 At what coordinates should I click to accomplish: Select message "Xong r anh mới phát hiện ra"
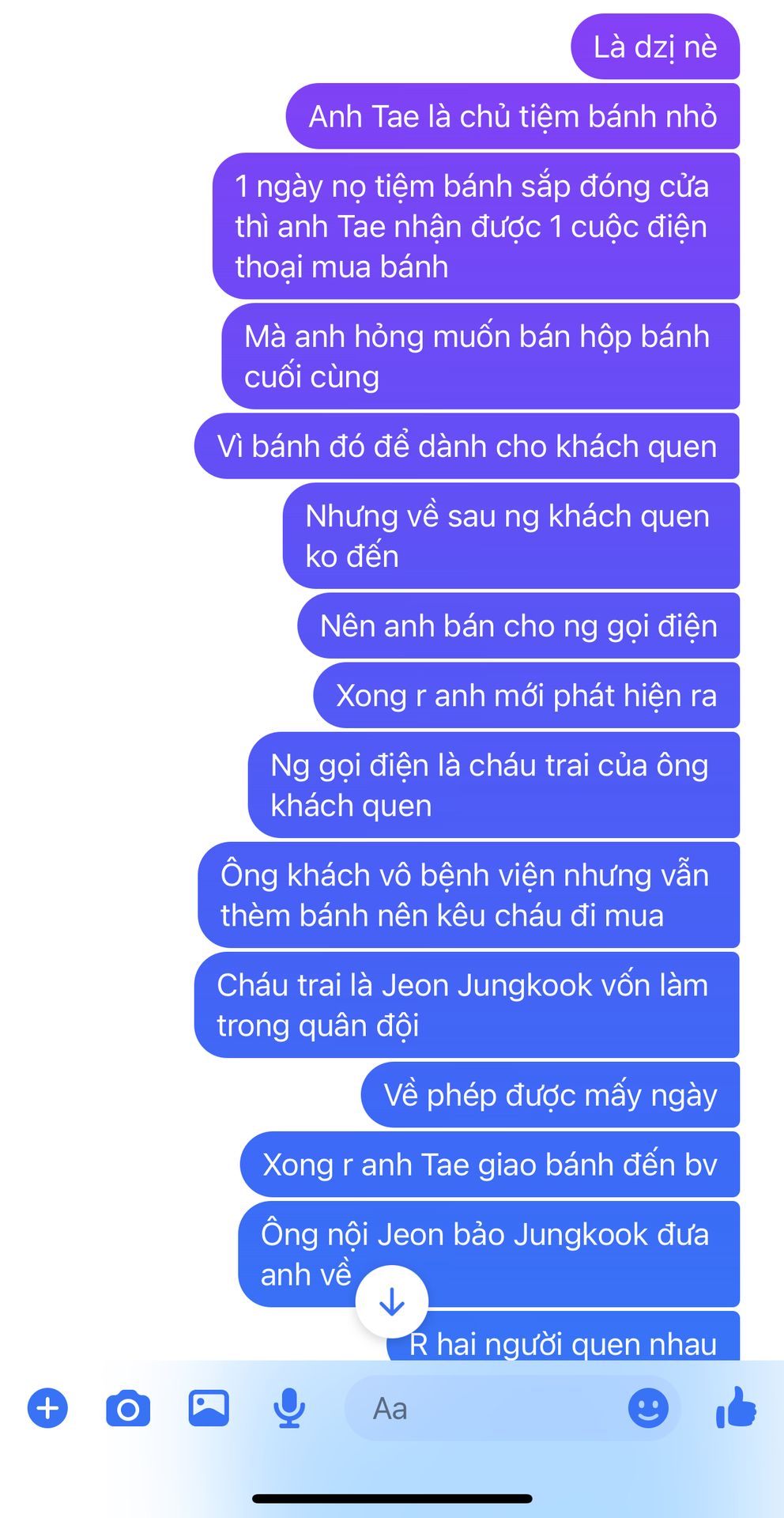(x=526, y=695)
